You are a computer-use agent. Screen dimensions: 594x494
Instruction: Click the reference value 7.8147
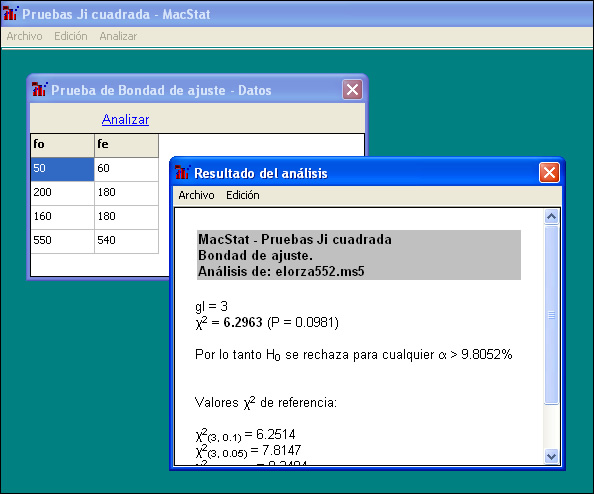(281, 450)
